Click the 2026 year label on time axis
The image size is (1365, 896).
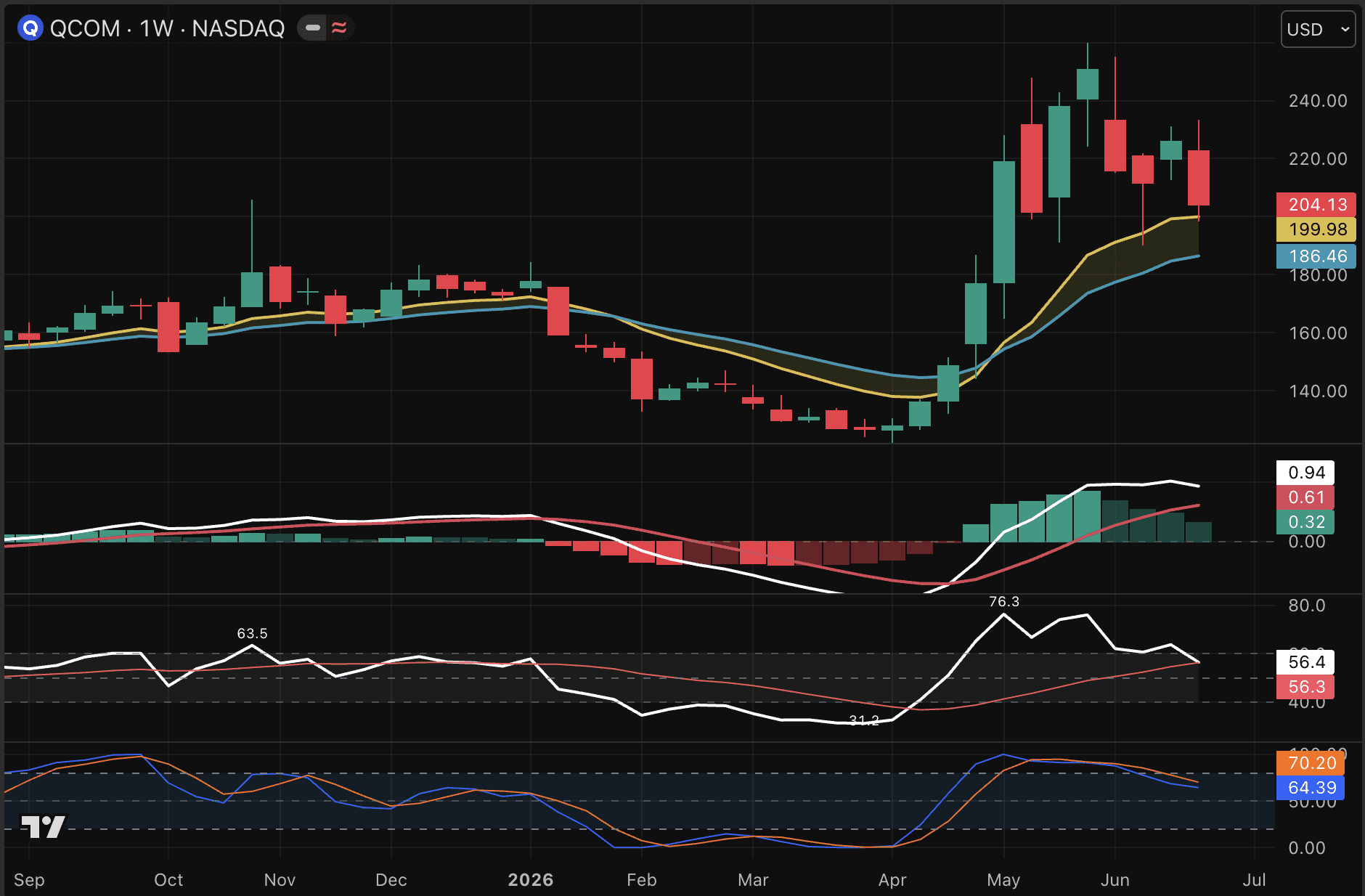(531, 880)
